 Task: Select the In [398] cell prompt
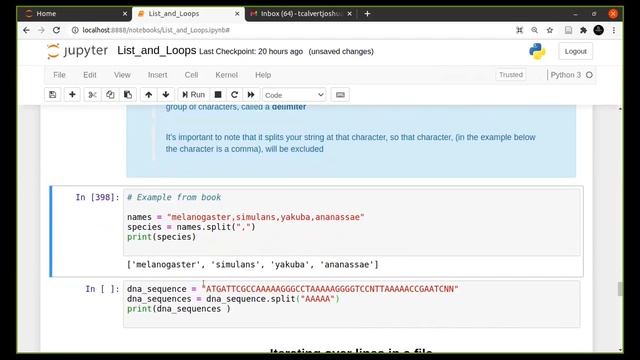(x=97, y=197)
